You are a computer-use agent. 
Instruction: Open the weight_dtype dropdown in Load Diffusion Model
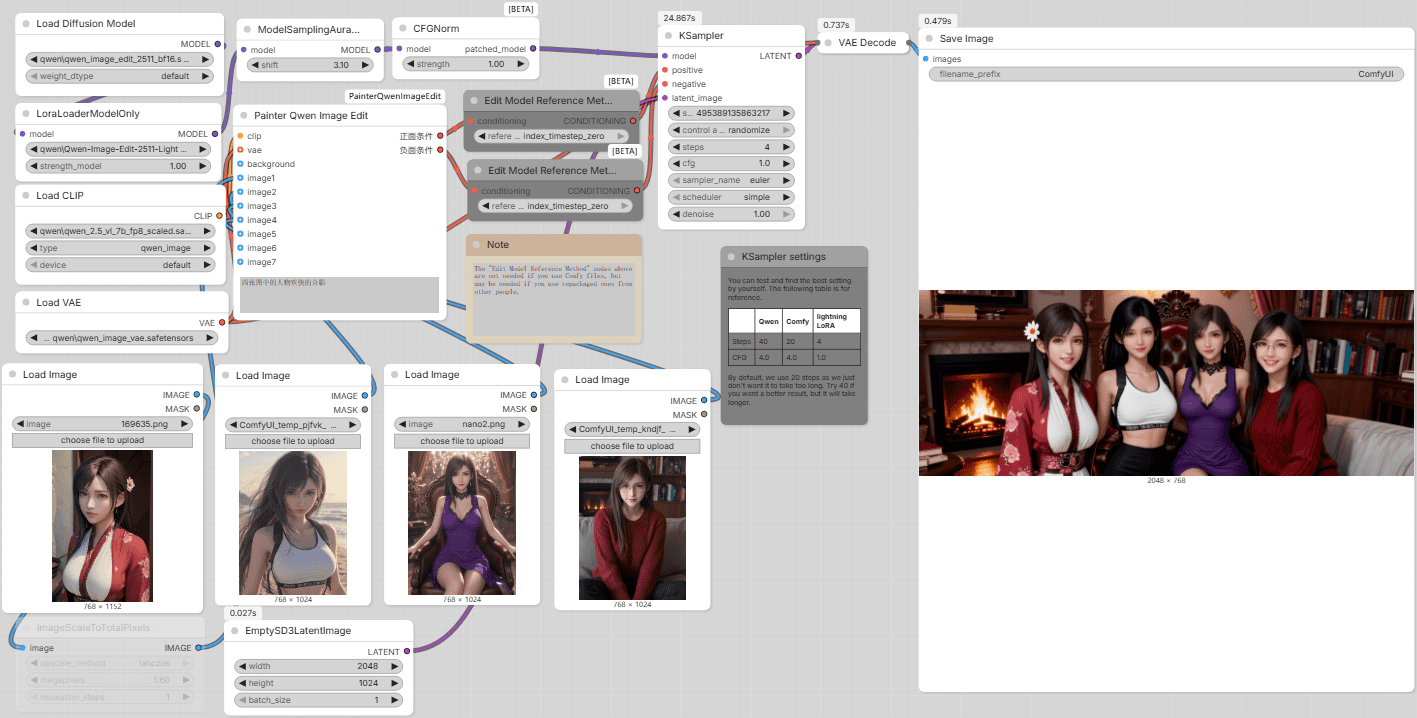click(120, 76)
